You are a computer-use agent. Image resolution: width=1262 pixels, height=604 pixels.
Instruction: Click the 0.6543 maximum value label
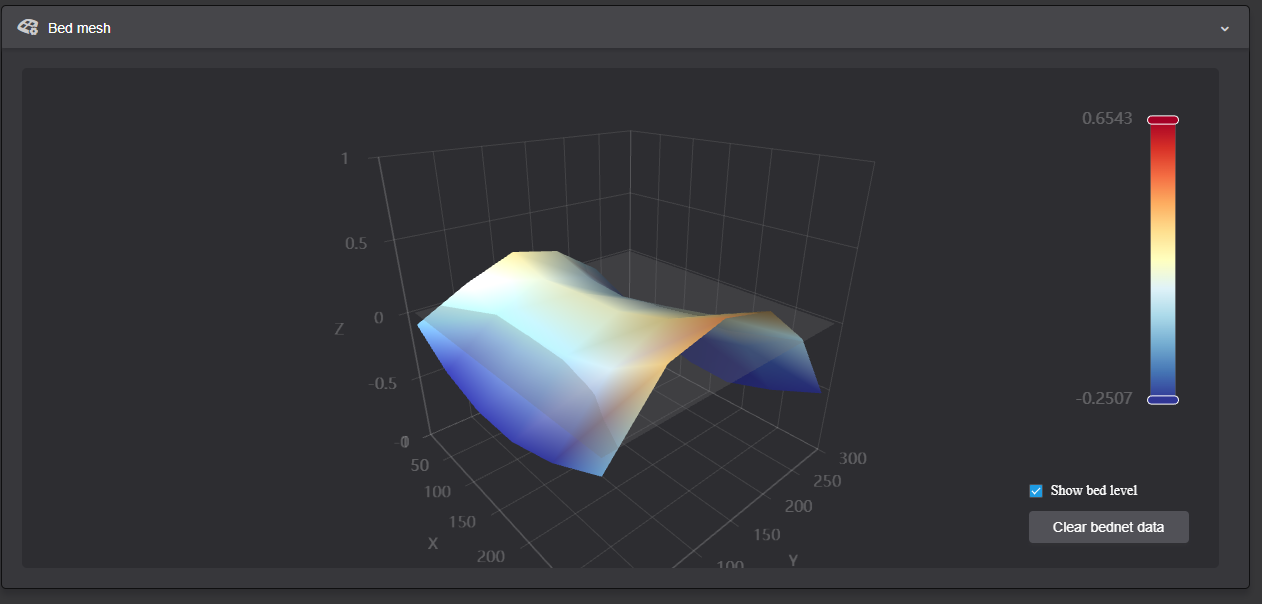click(1107, 118)
